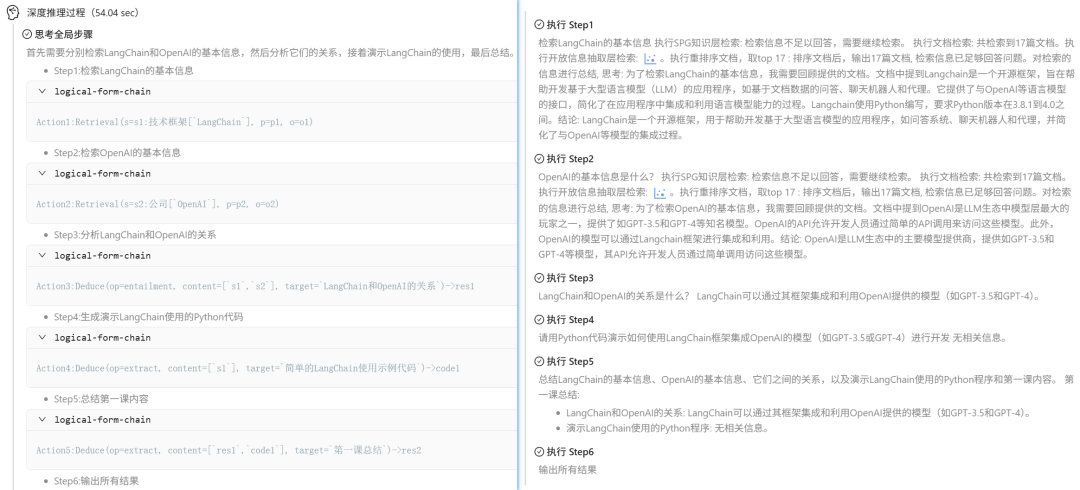Image resolution: width=1080 pixels, height=490 pixels.
Task: Click the Step3 result text LangChain和OpenAI的关系是什么
Action: (x=789, y=296)
